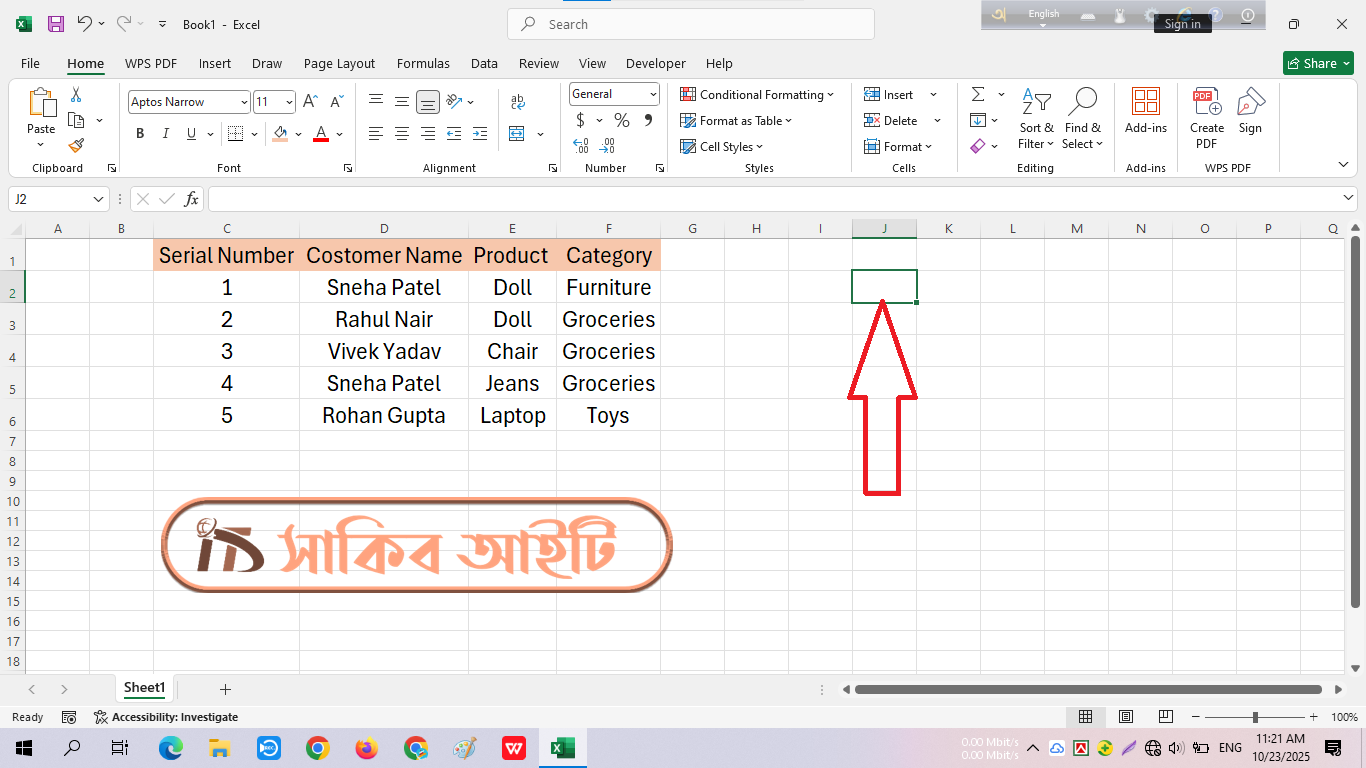
Task: Click the Insert Function fx icon
Action: 191,199
